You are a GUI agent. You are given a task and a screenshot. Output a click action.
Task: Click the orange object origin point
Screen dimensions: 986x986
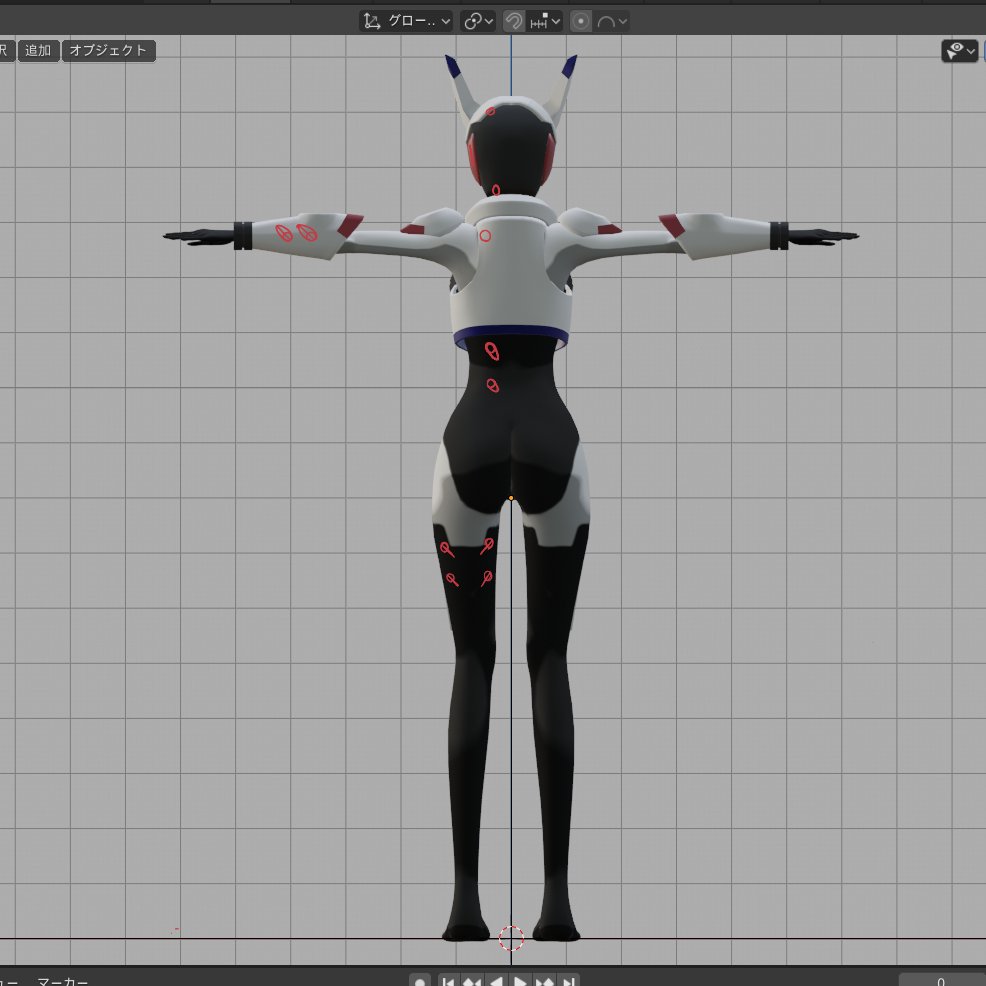tap(511, 498)
